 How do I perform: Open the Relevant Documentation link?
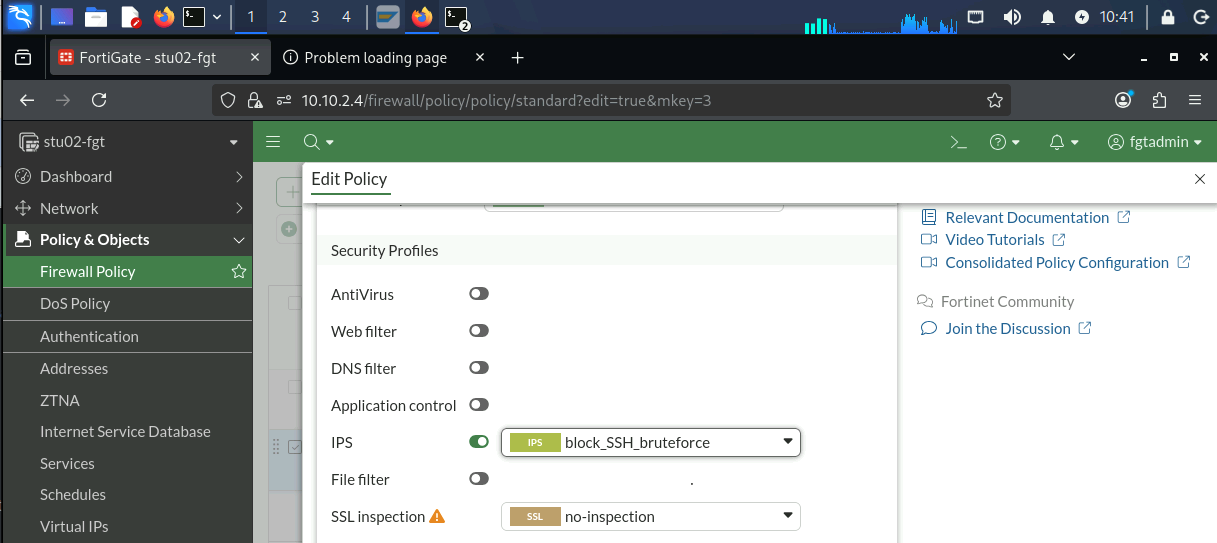tap(1027, 217)
